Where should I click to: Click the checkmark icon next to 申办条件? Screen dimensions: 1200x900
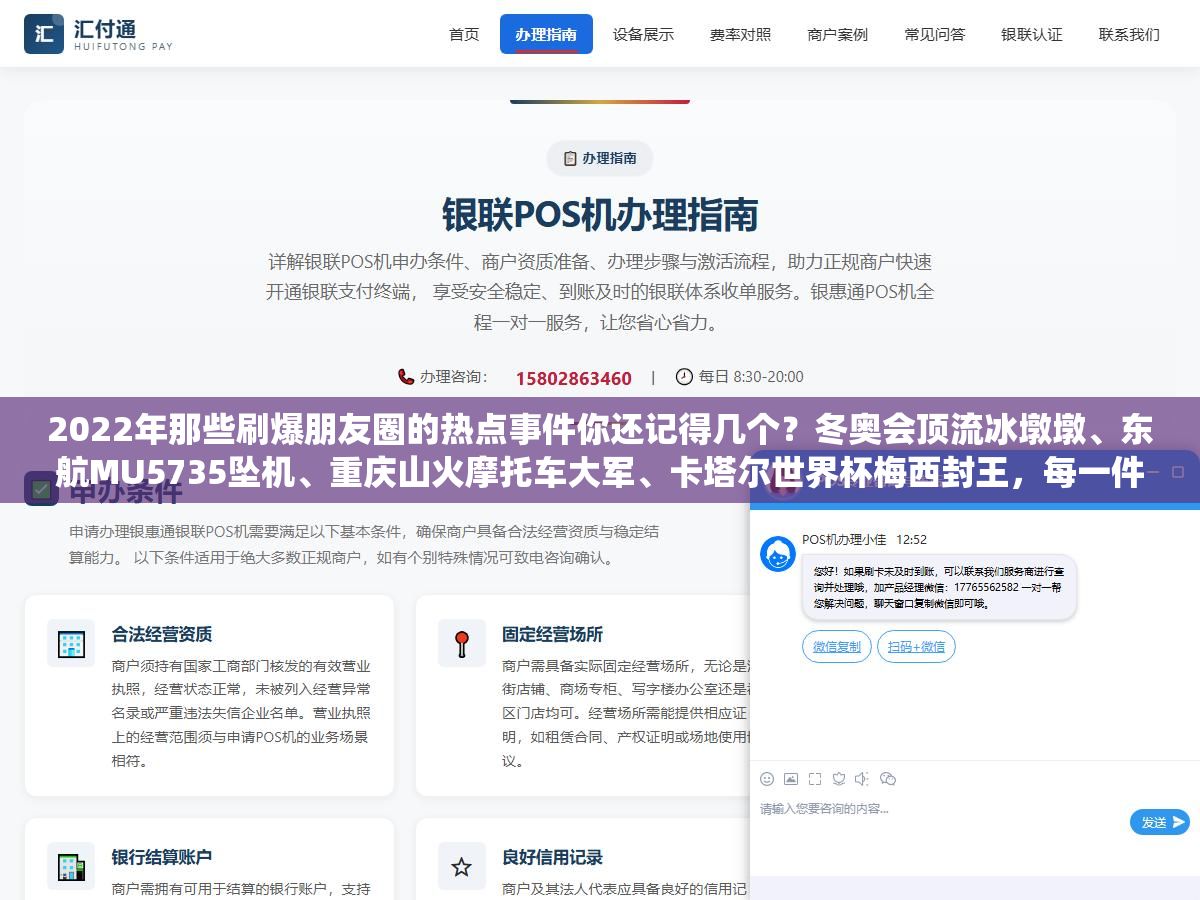(41, 490)
